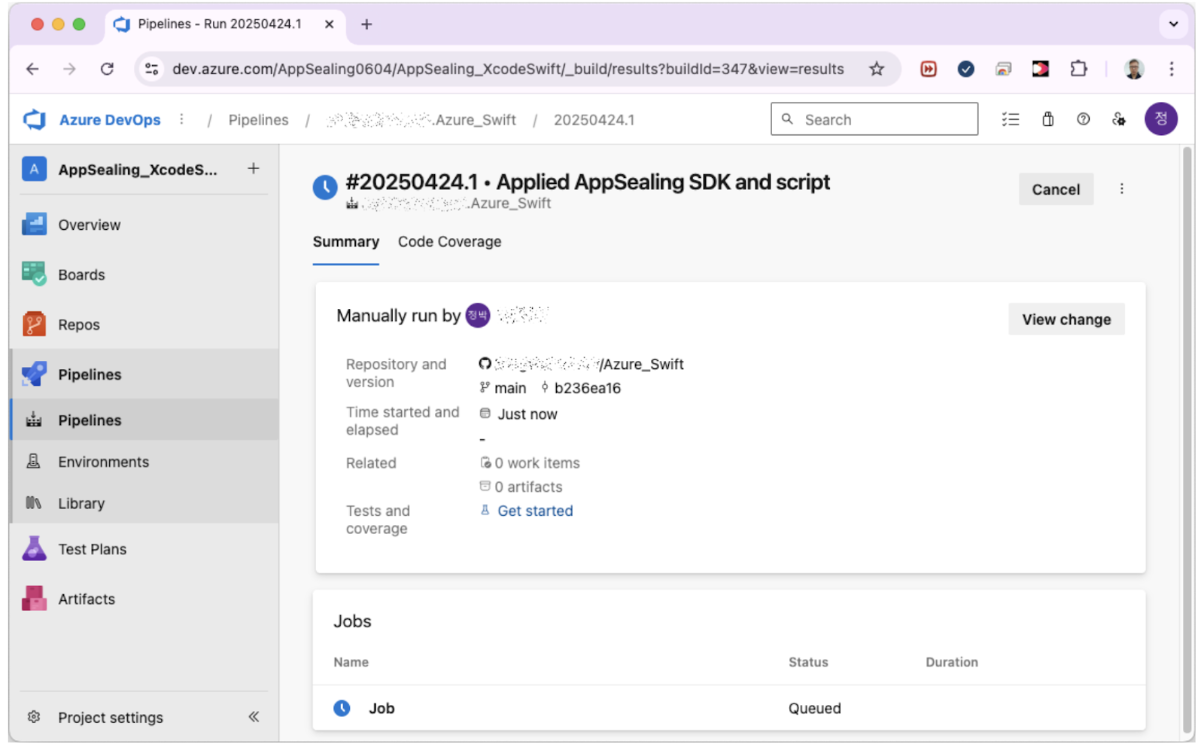The image size is (1198, 748).
Task: Click the Marketplace shopping bag icon
Action: pyautogui.click(x=1047, y=120)
